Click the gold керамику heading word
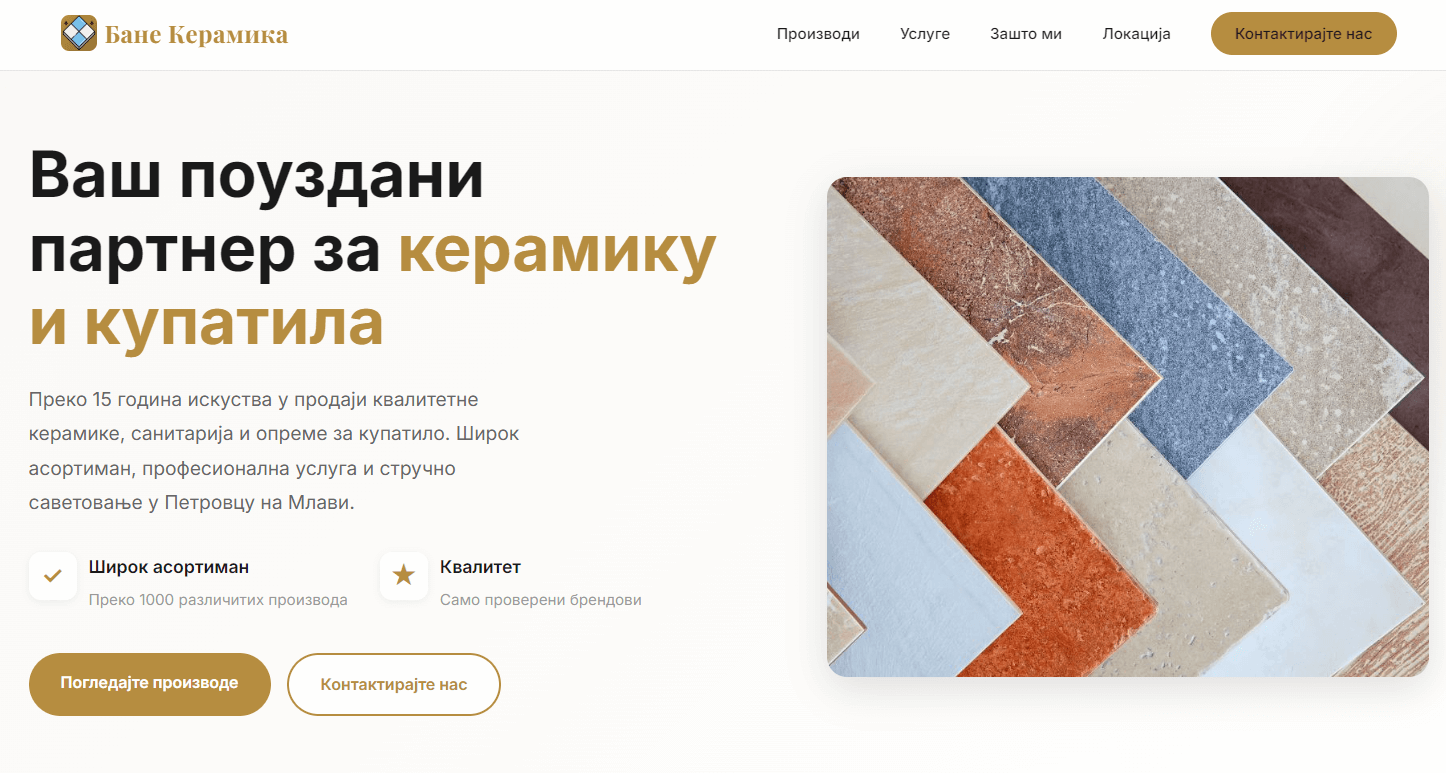The width and height of the screenshot is (1446, 773). click(x=557, y=252)
